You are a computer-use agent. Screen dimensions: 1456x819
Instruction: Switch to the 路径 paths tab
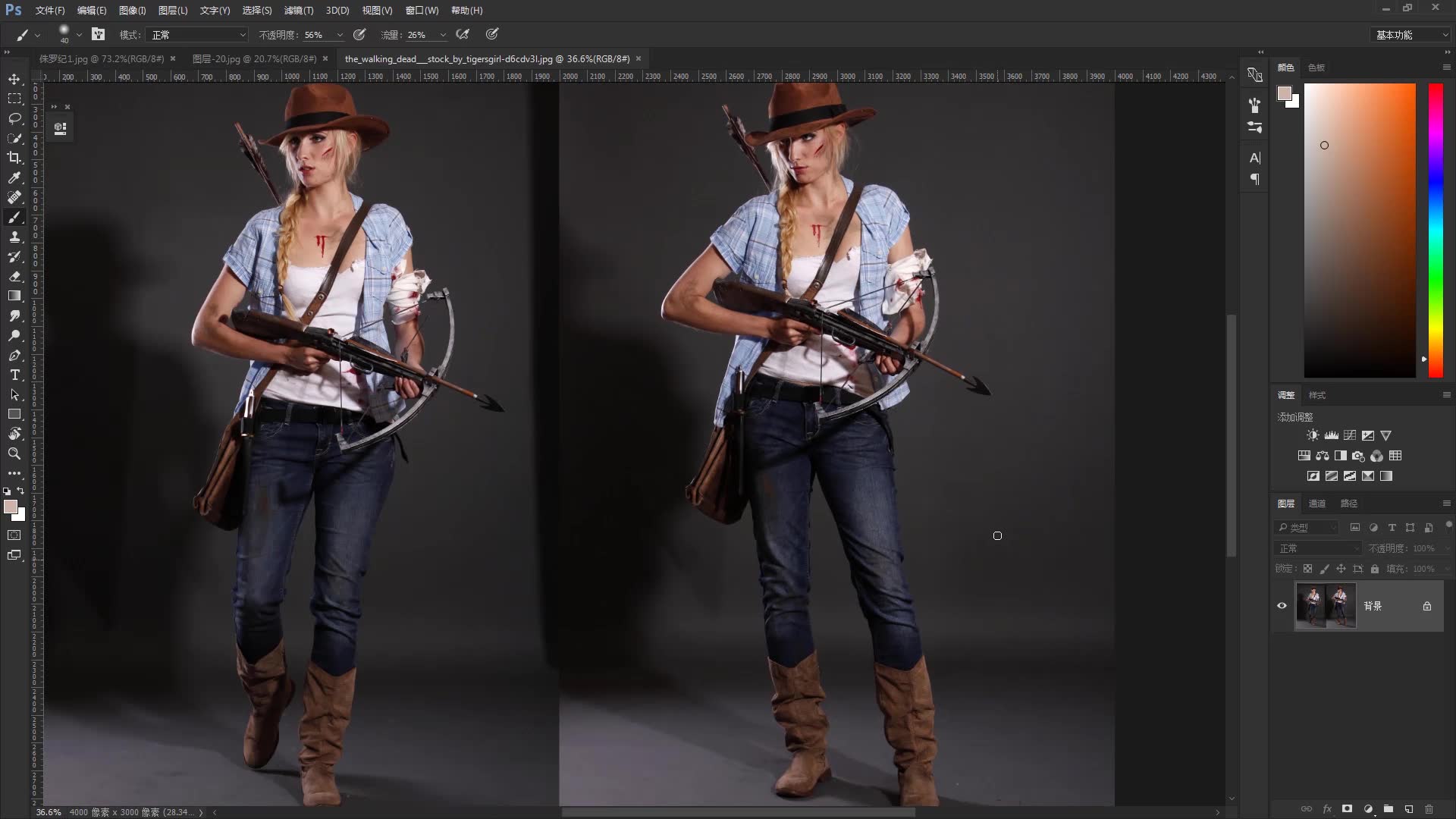tap(1349, 504)
